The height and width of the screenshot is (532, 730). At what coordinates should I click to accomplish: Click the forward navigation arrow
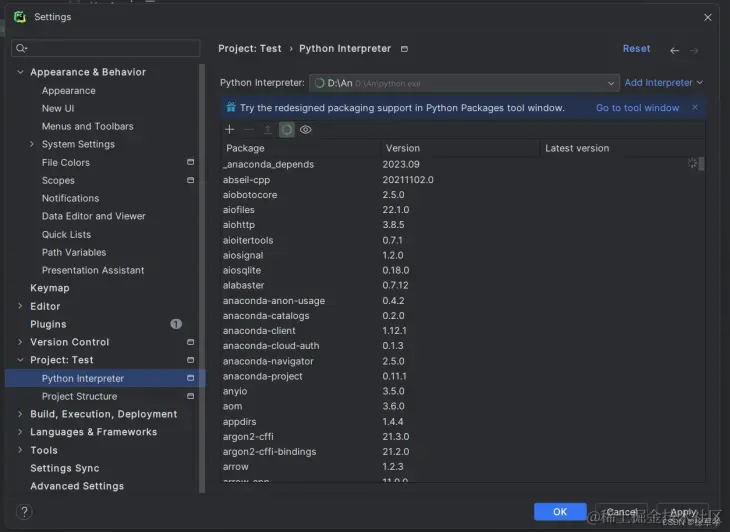tap(694, 50)
